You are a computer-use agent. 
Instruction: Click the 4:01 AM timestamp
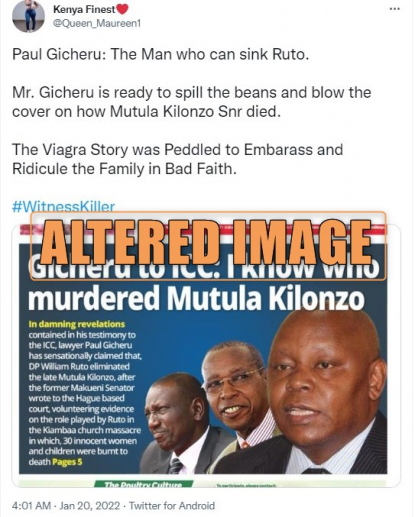coord(31,506)
